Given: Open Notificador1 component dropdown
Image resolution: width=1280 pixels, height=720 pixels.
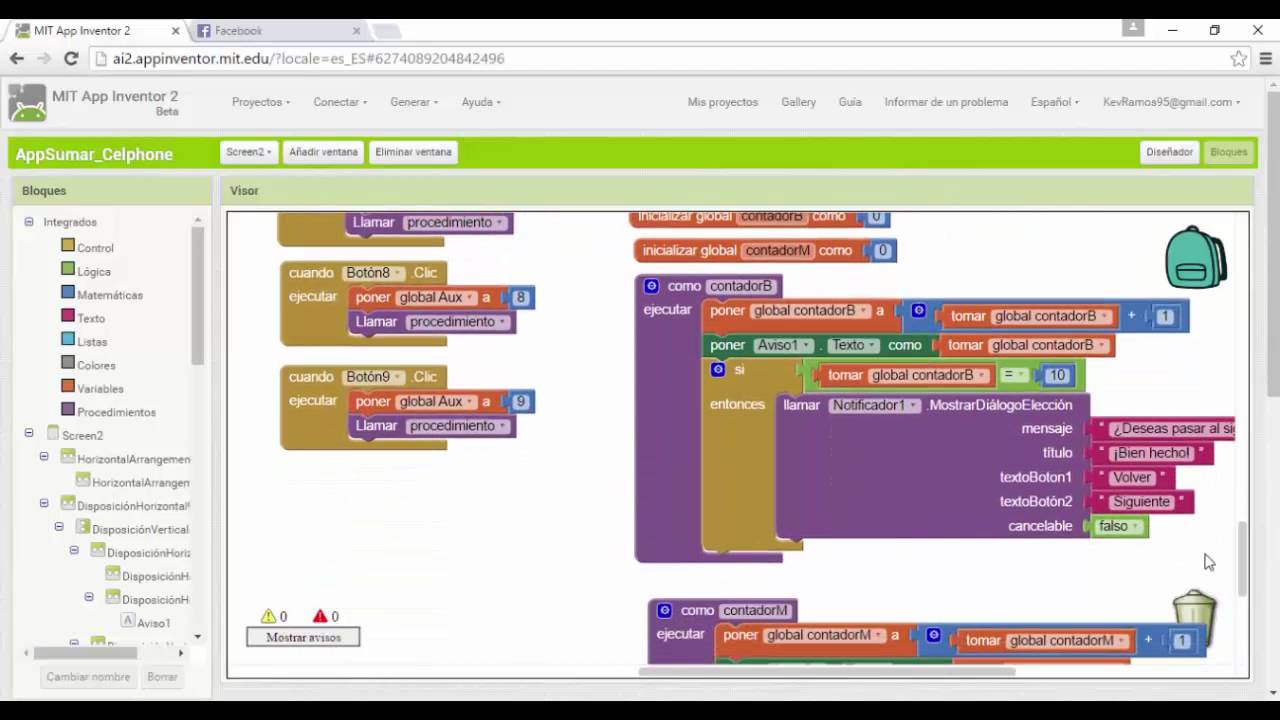Looking at the screenshot, I should (x=874, y=405).
